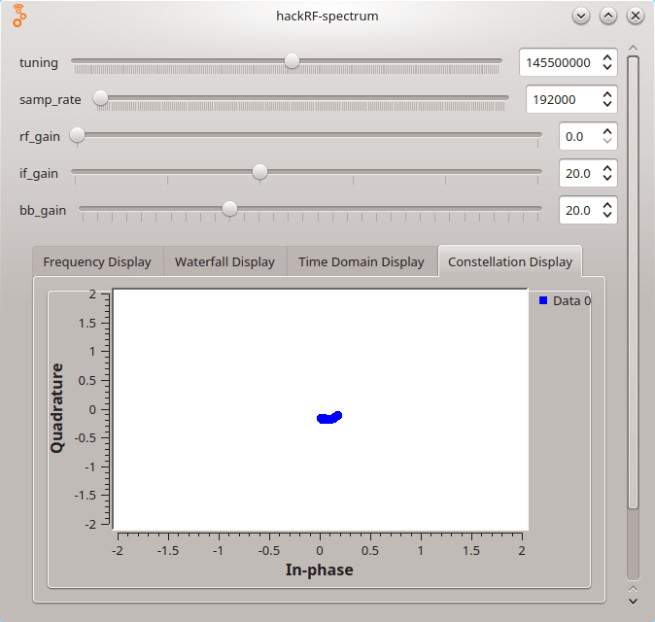Show the Constellation Display tab
The width and height of the screenshot is (655, 622).
click(510, 262)
